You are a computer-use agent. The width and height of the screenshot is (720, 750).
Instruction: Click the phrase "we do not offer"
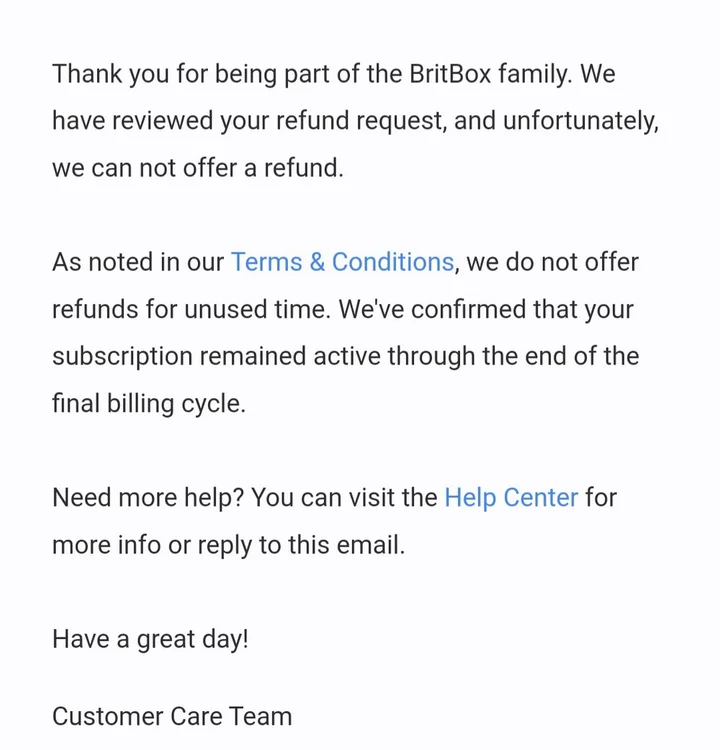[x=553, y=263]
